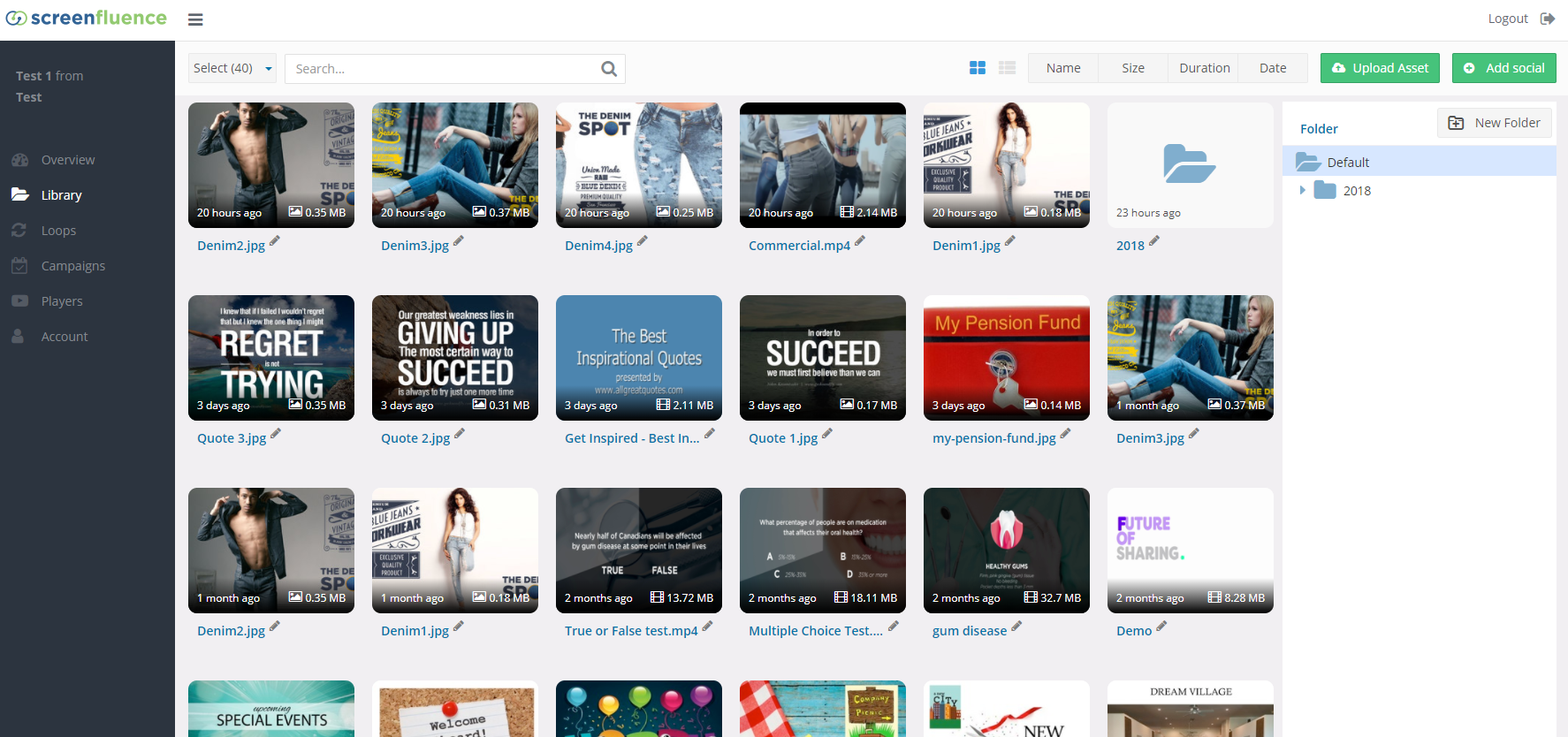The image size is (1568, 737).
Task: Rename Denim2.jpg using first-row pencil icon
Action: [x=275, y=241]
